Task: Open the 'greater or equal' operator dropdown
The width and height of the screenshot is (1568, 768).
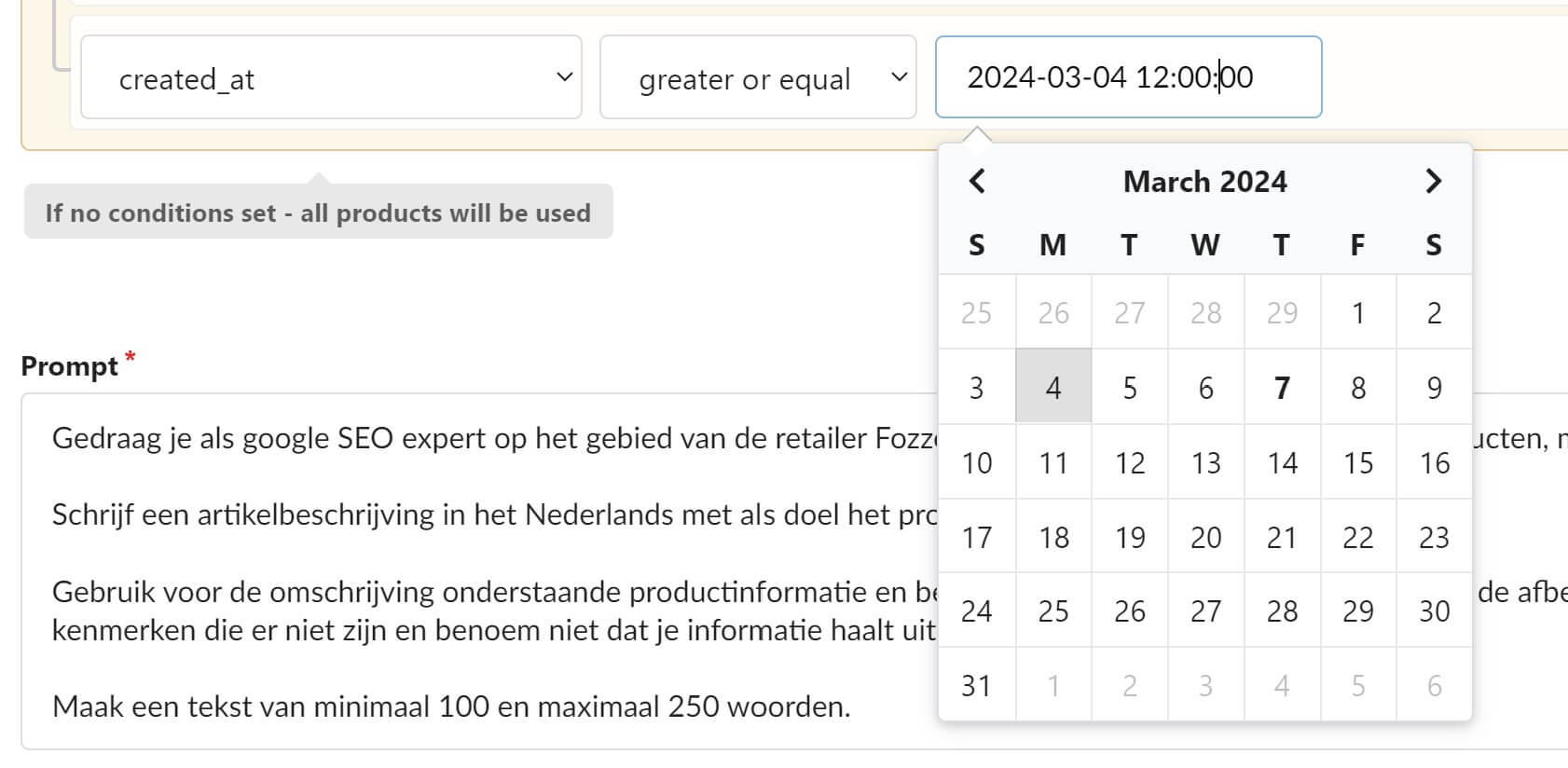Action: [x=758, y=78]
